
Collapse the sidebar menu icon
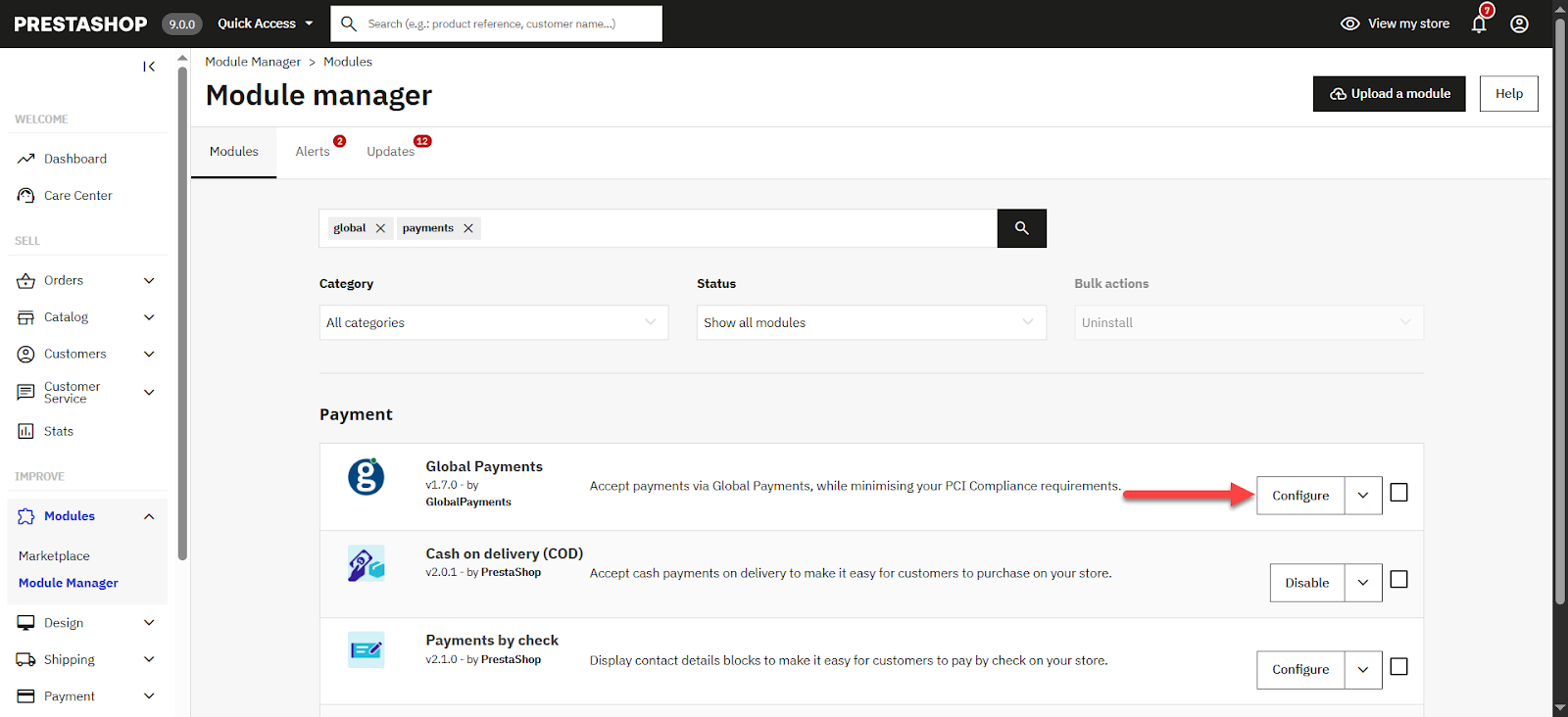pyautogui.click(x=149, y=67)
